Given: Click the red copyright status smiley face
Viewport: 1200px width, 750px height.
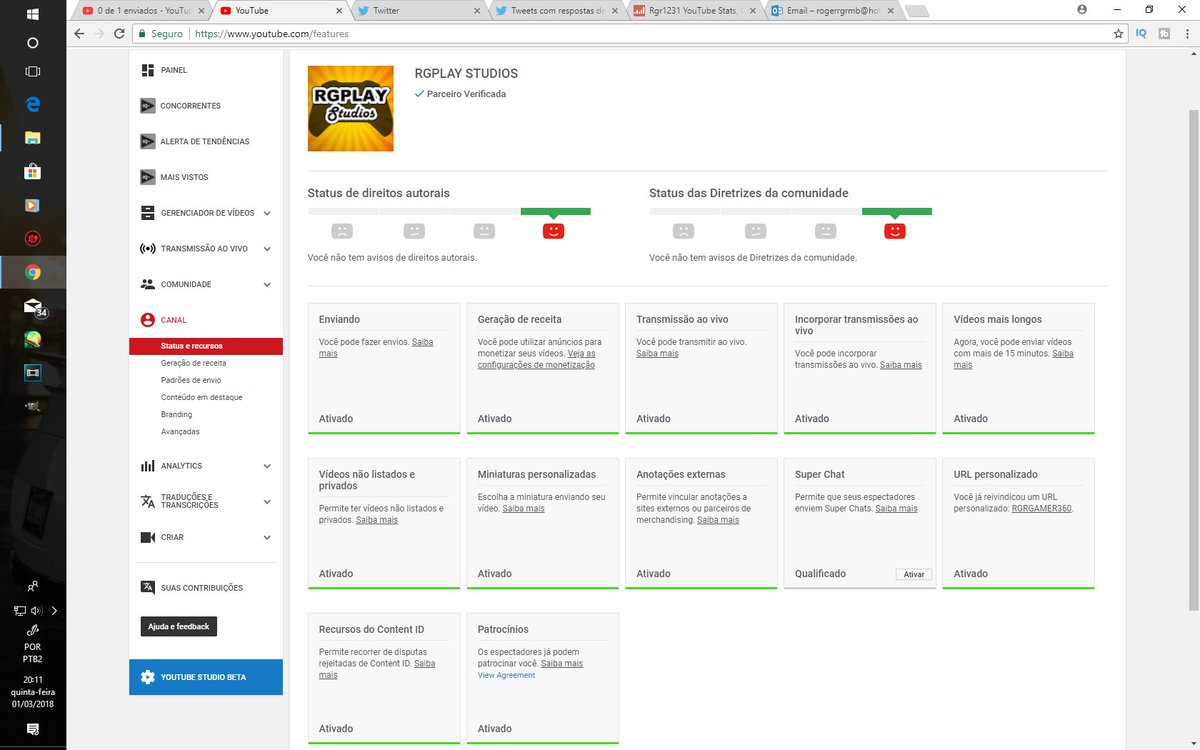Looking at the screenshot, I should [x=553, y=231].
